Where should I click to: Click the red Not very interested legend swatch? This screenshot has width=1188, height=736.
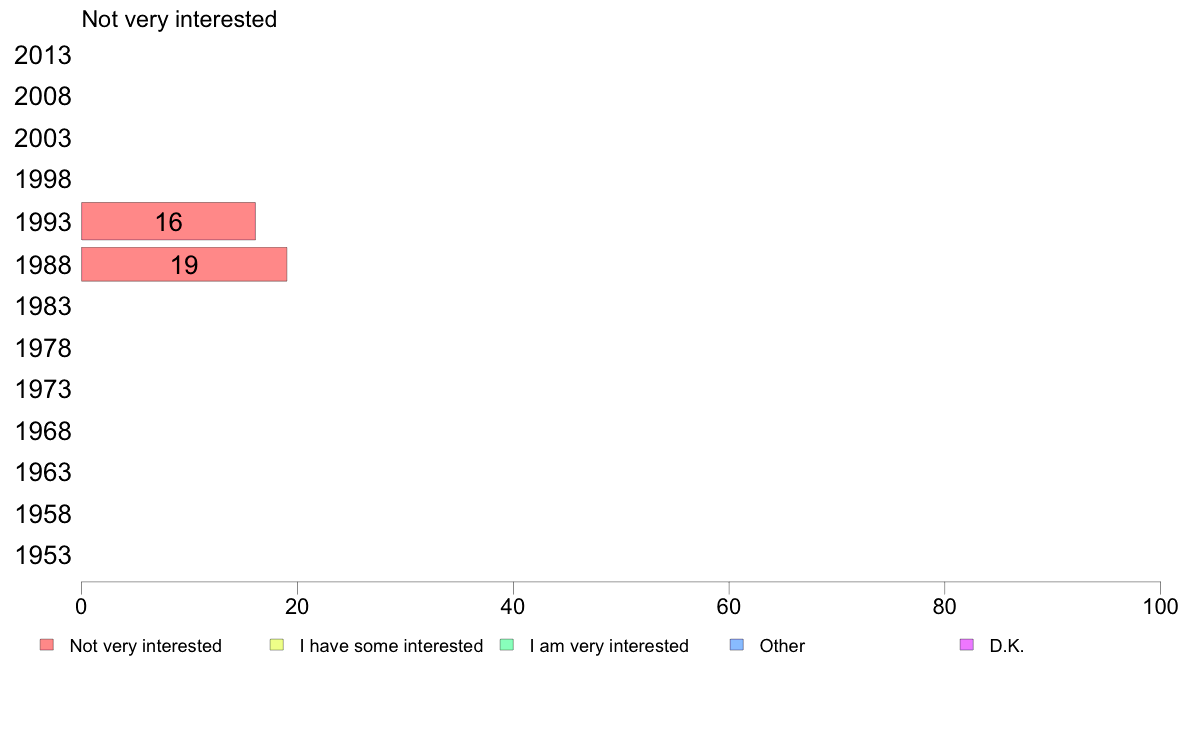point(47,645)
